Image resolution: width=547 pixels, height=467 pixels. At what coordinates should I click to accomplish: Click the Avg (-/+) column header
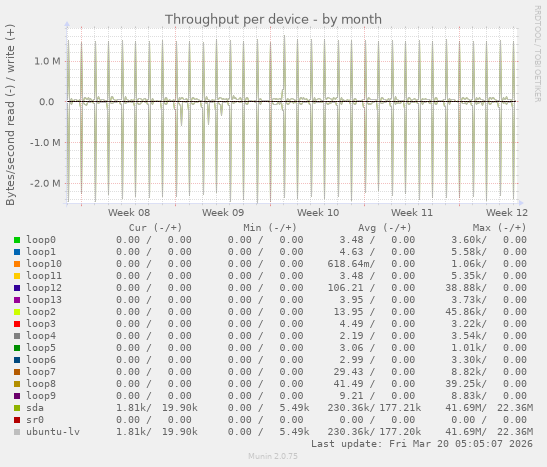pyautogui.click(x=385, y=228)
